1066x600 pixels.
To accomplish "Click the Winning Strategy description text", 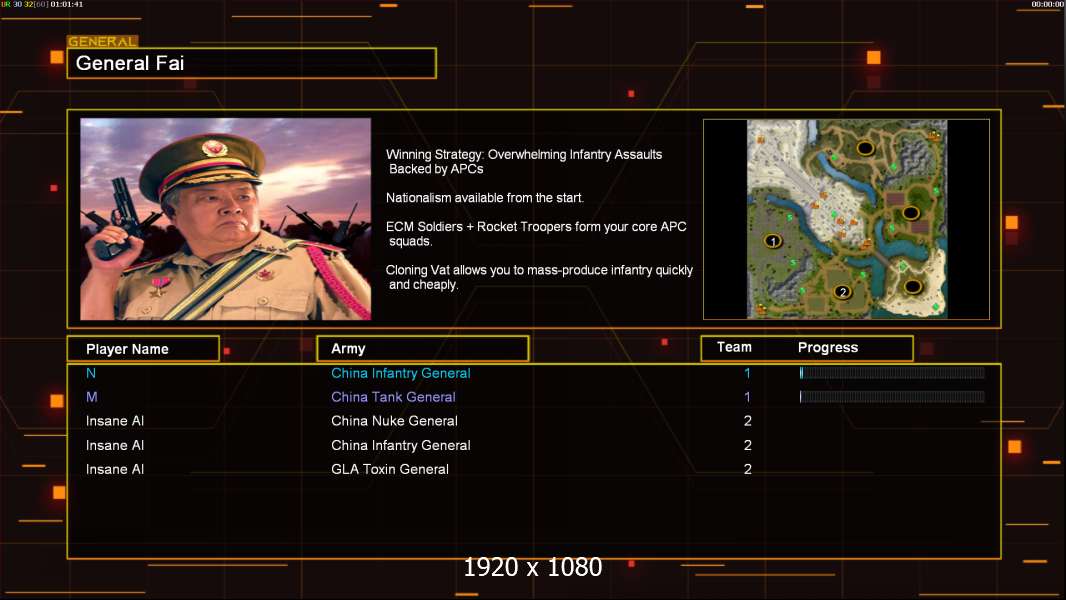I will pos(524,162).
